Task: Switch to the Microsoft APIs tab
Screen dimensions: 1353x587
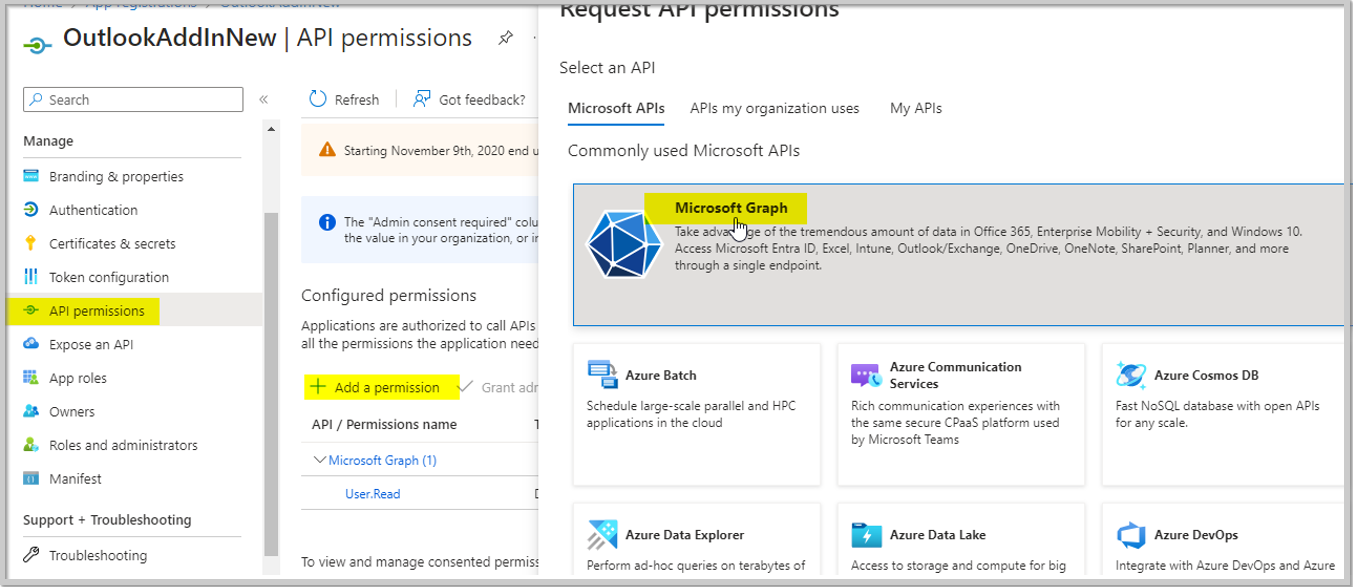Action: 616,108
